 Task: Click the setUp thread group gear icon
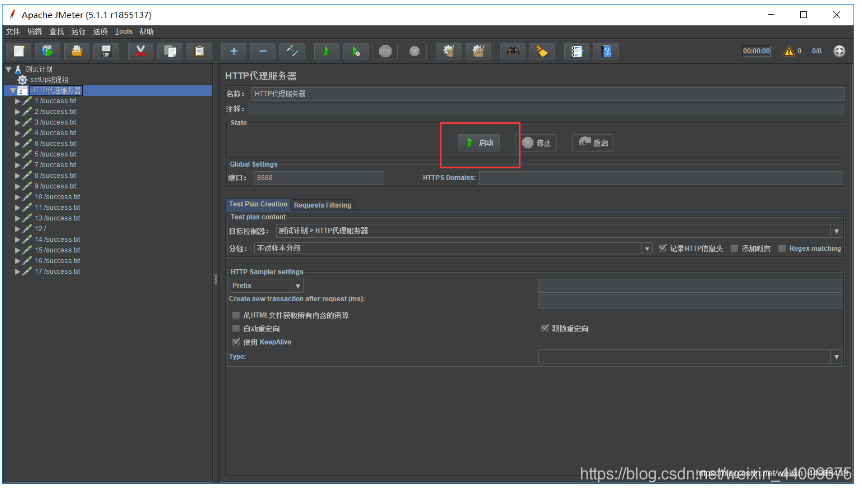[22, 80]
